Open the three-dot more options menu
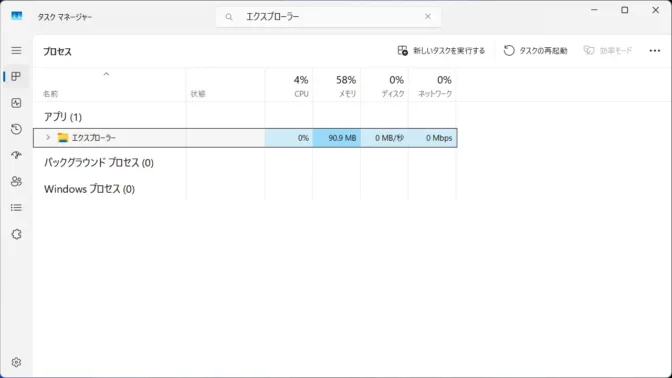The width and height of the screenshot is (672, 378). tap(654, 51)
